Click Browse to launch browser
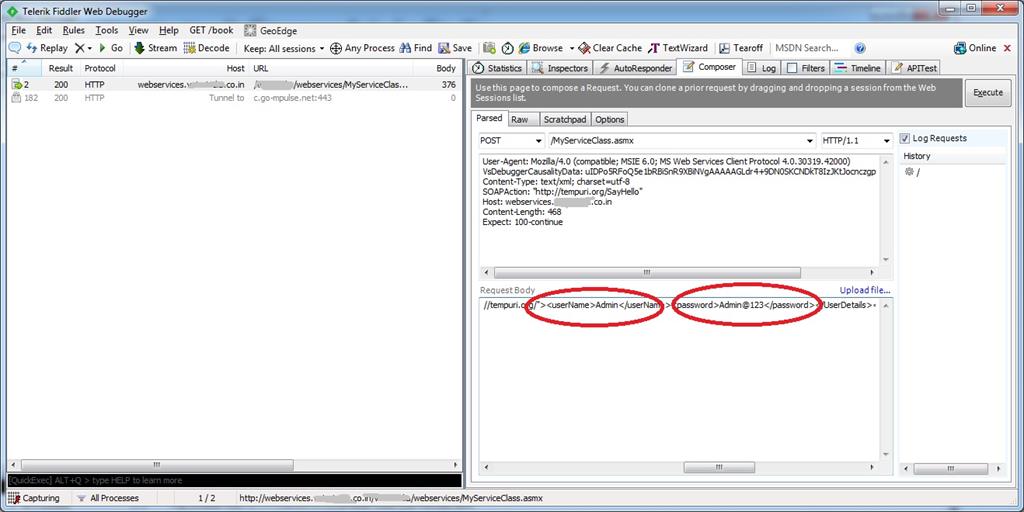This screenshot has height=512, width=1024. pos(541,48)
